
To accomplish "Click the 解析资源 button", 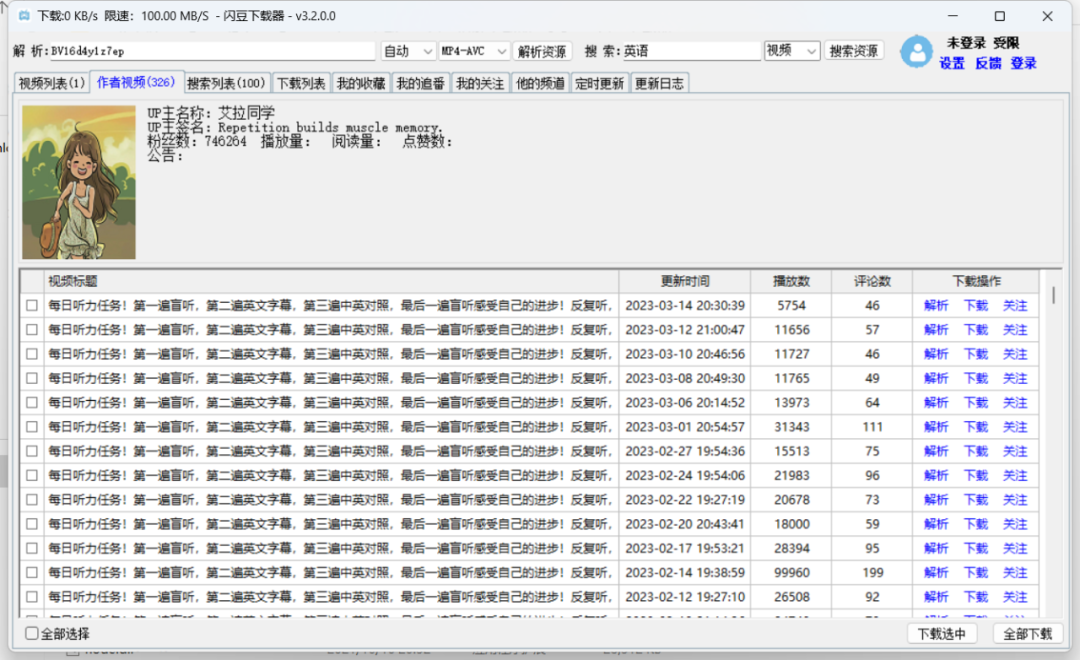I will click(543, 49).
